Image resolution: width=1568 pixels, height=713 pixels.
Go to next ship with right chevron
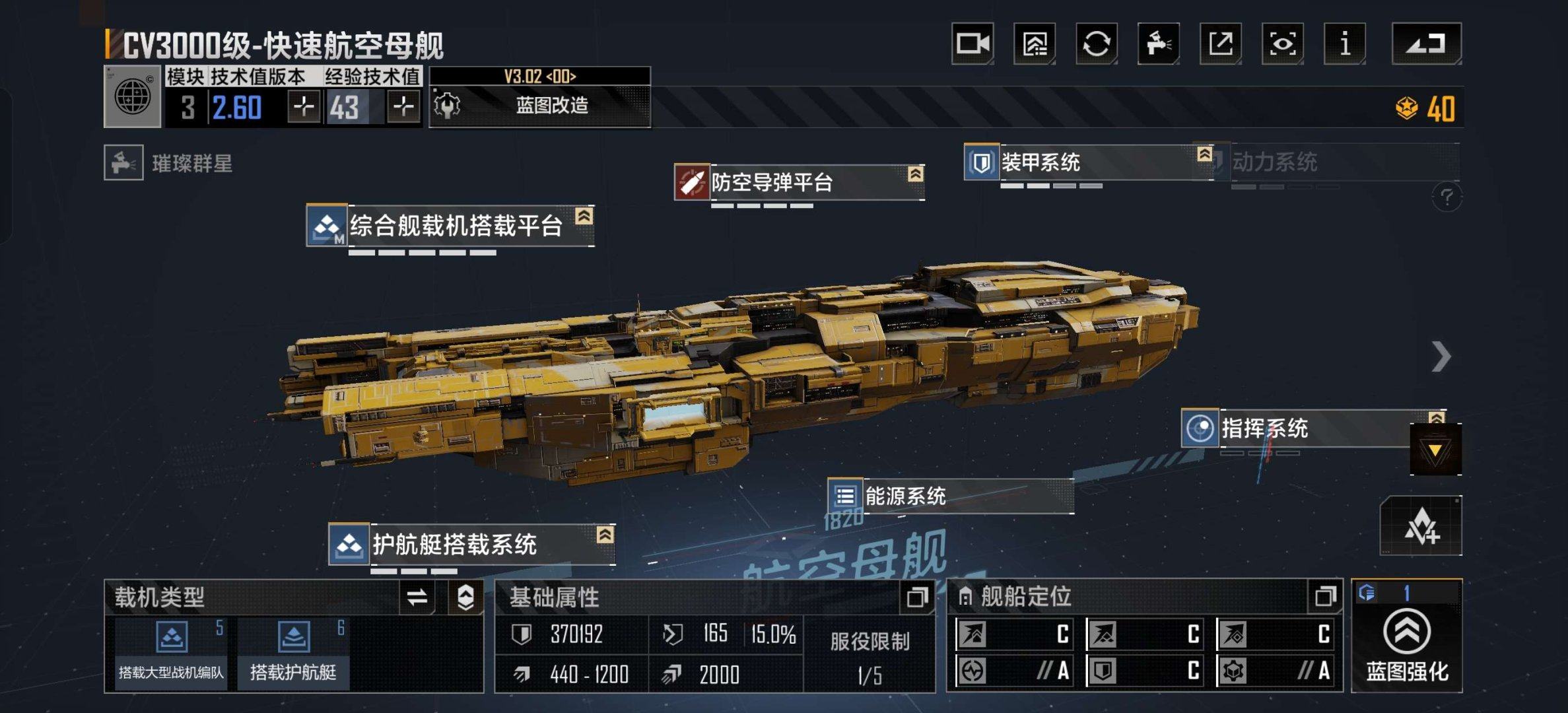point(1441,357)
